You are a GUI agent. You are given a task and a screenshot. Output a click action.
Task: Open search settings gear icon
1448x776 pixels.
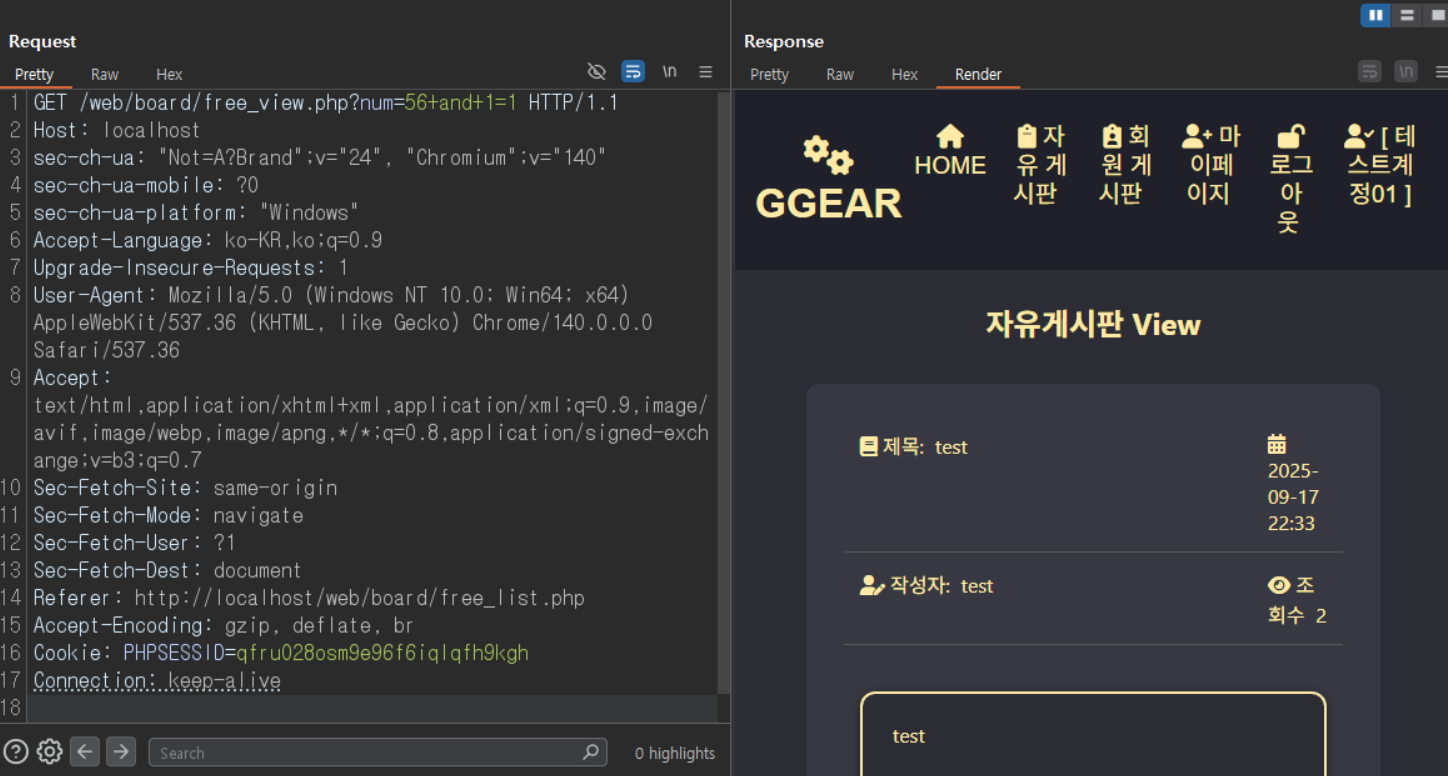(49, 751)
